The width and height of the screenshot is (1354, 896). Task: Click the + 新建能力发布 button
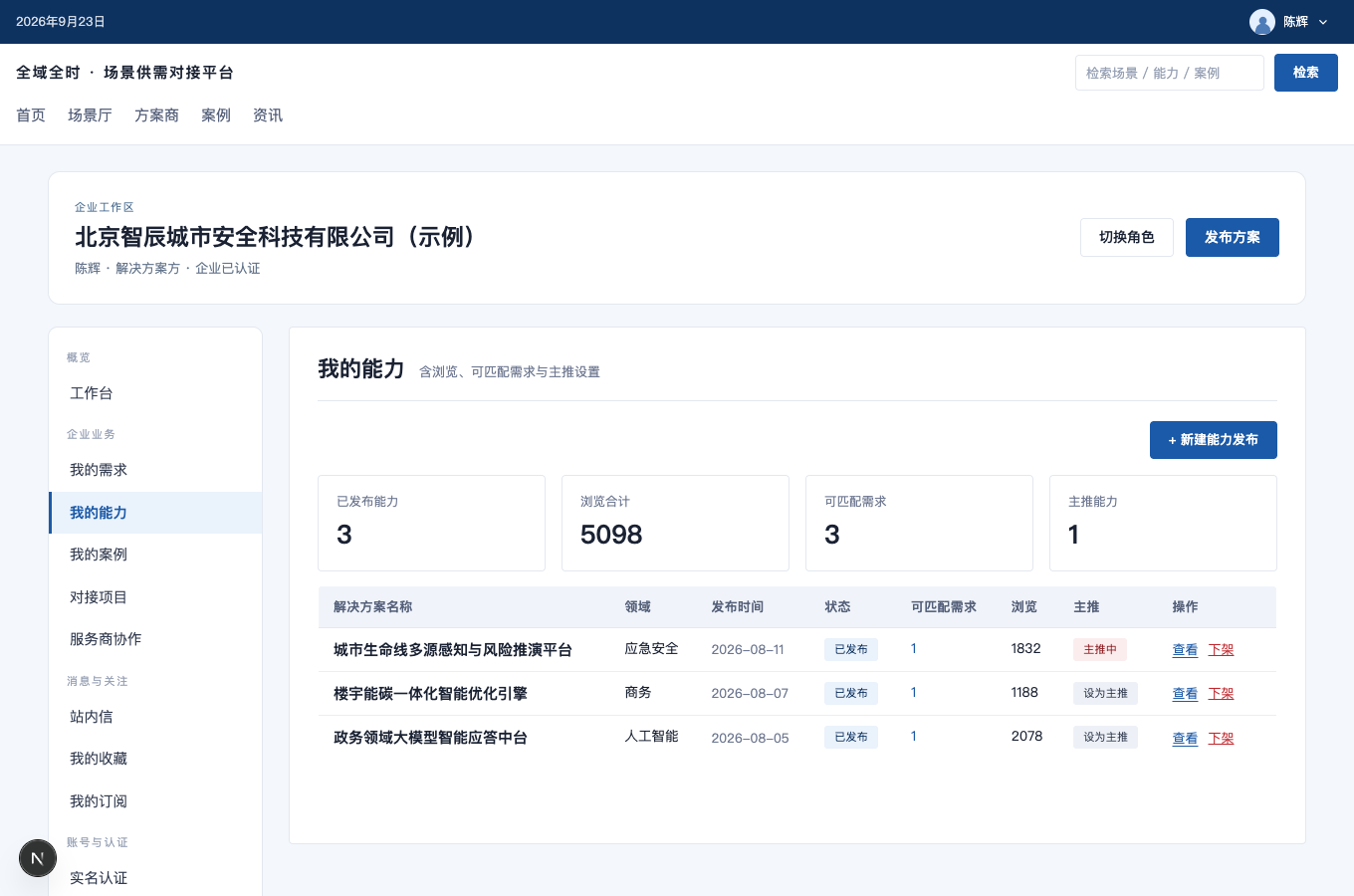(1214, 440)
